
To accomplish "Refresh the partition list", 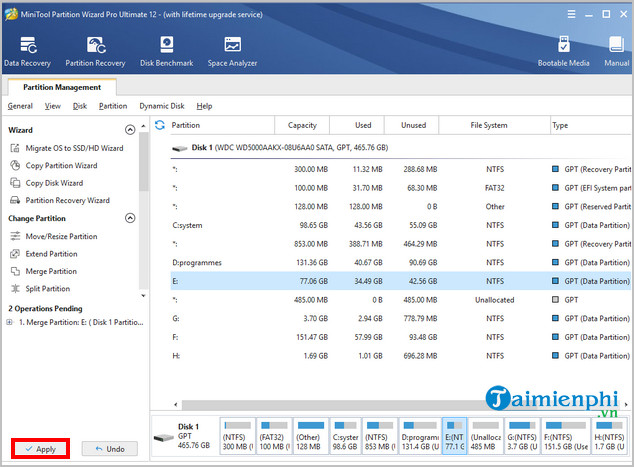I will 160,125.
